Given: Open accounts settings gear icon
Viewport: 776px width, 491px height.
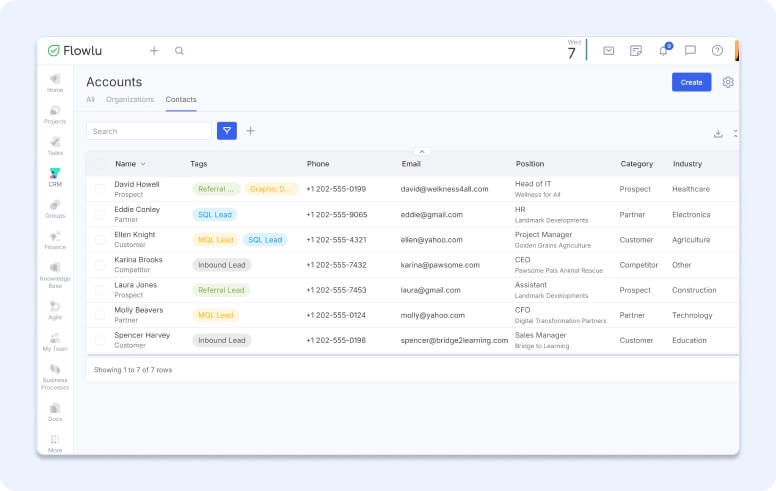Looking at the screenshot, I should [x=728, y=82].
